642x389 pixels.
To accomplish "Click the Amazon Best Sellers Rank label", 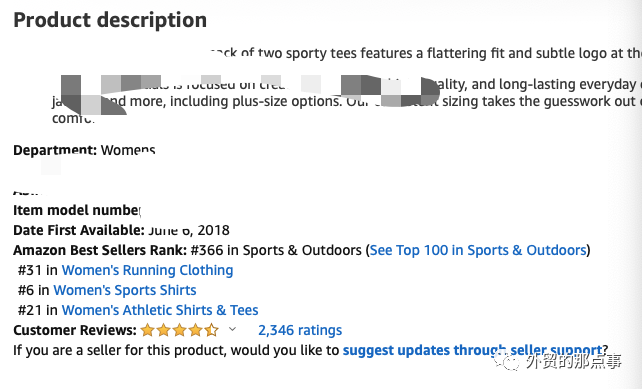I will click(x=100, y=250).
